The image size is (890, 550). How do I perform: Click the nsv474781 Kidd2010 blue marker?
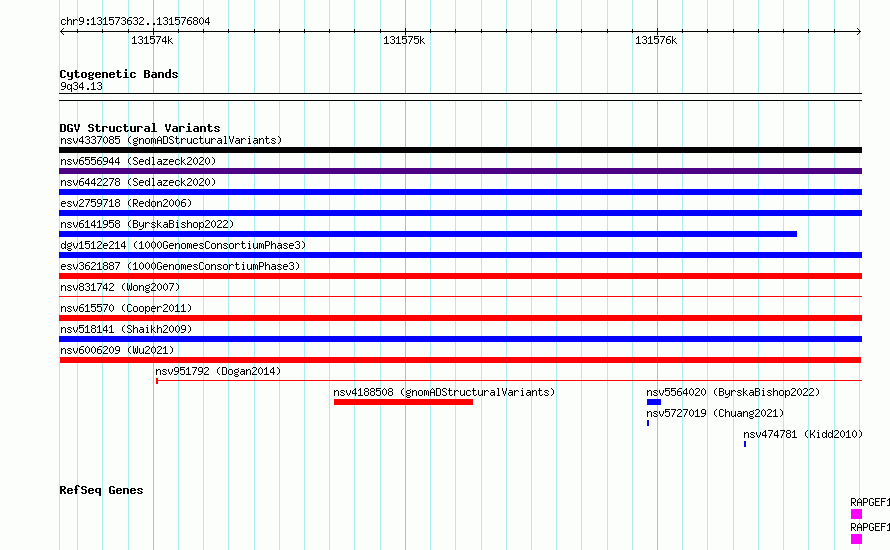pos(745,444)
